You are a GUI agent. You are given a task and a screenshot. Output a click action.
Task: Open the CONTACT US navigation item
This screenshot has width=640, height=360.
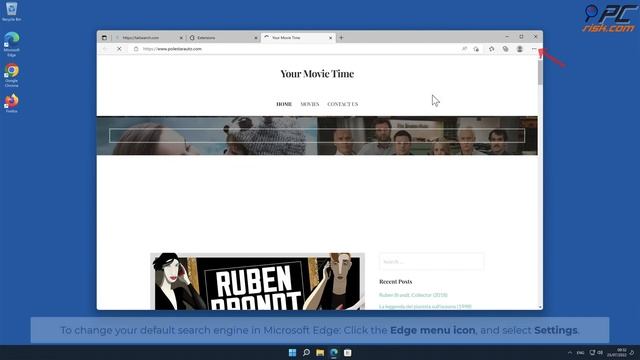pyautogui.click(x=342, y=104)
